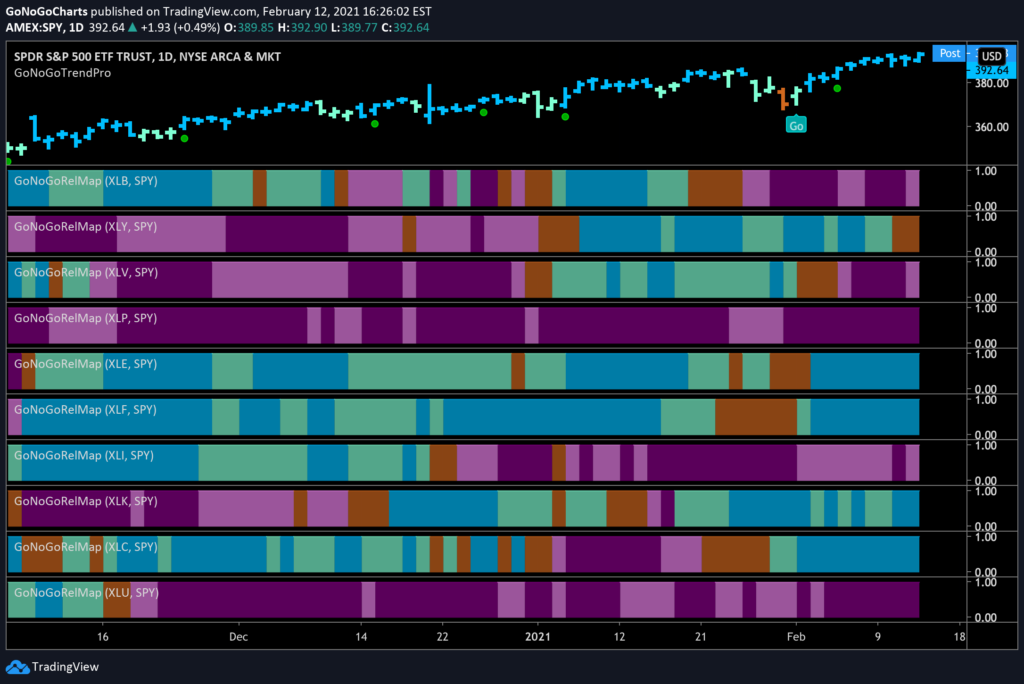Click the Dec date on time axis
This screenshot has height=684, width=1024.
(238, 636)
